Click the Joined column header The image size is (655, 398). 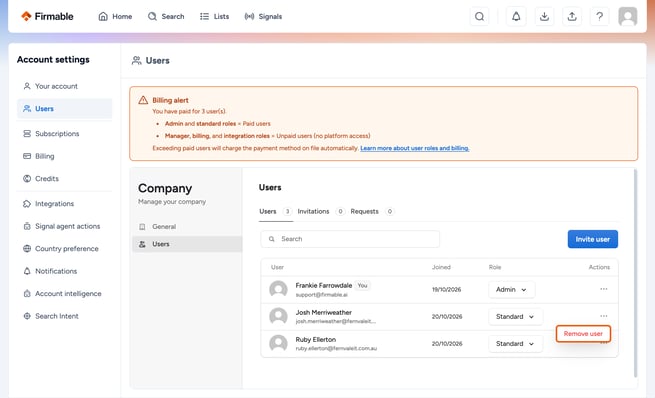(441, 267)
